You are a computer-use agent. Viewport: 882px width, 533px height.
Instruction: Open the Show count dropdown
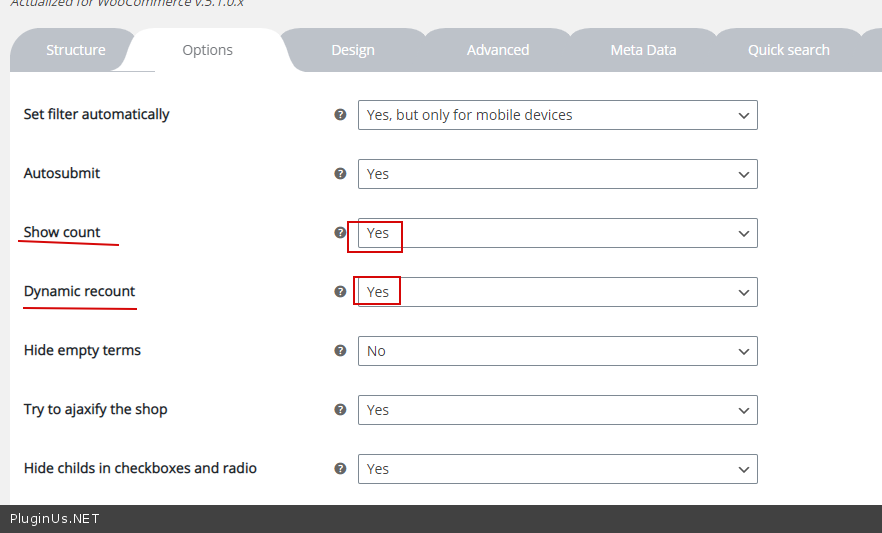pyautogui.click(x=557, y=233)
